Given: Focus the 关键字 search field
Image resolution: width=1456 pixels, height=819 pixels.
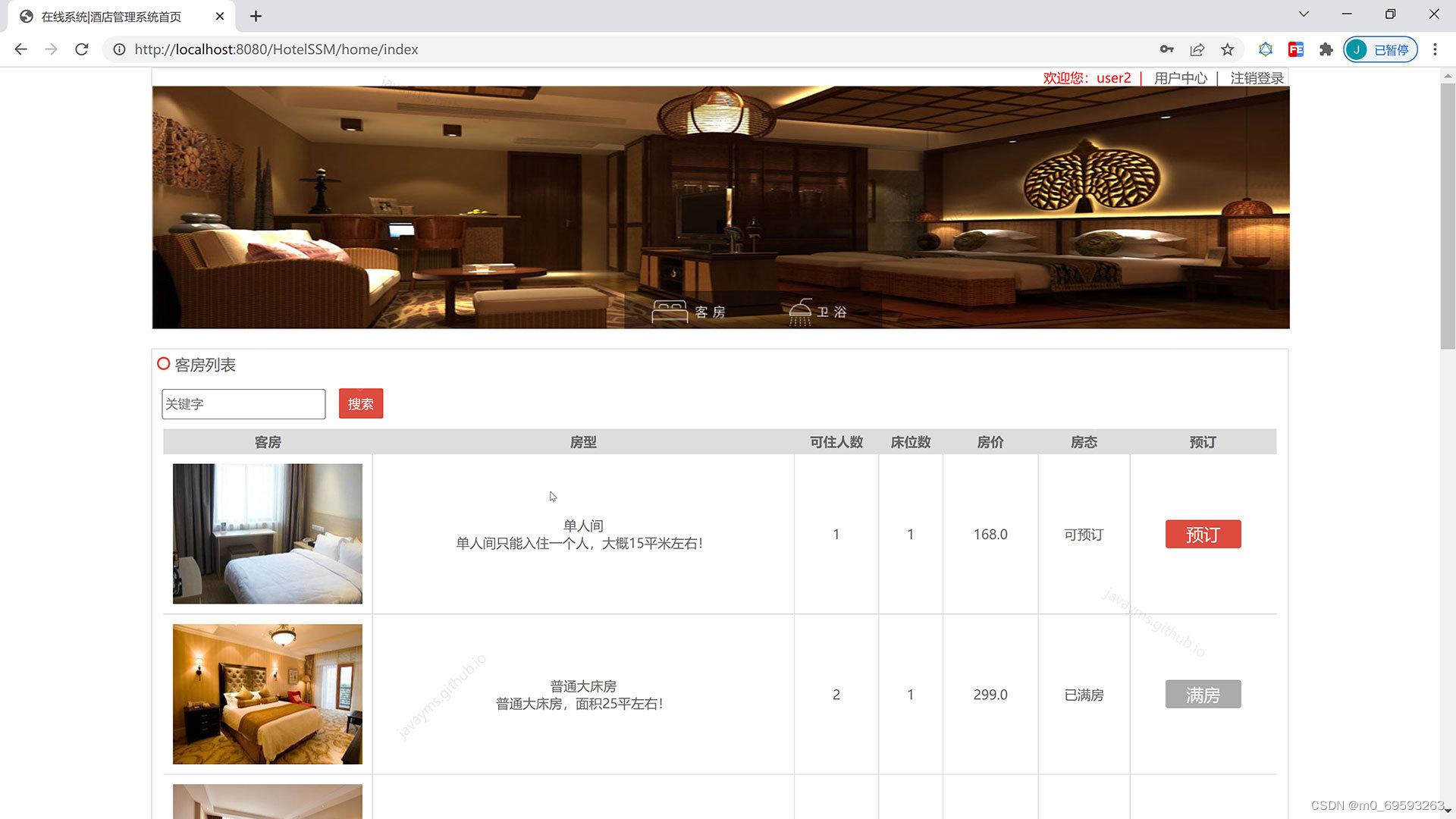Looking at the screenshot, I should pos(243,404).
